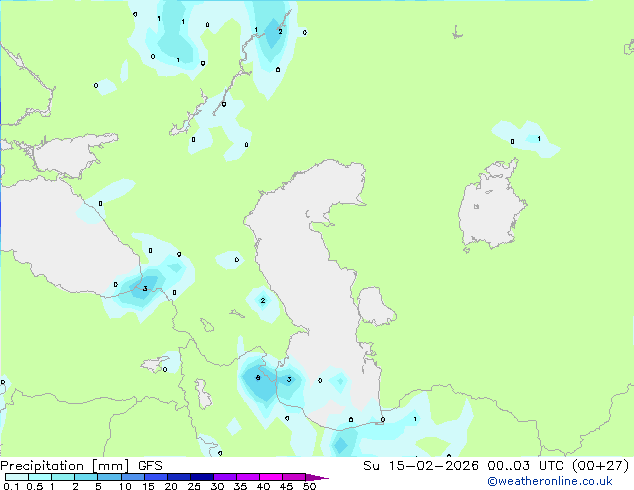Click the 15–20 mm blue legend swatch
The width and height of the screenshot is (634, 490).
(x=155, y=477)
